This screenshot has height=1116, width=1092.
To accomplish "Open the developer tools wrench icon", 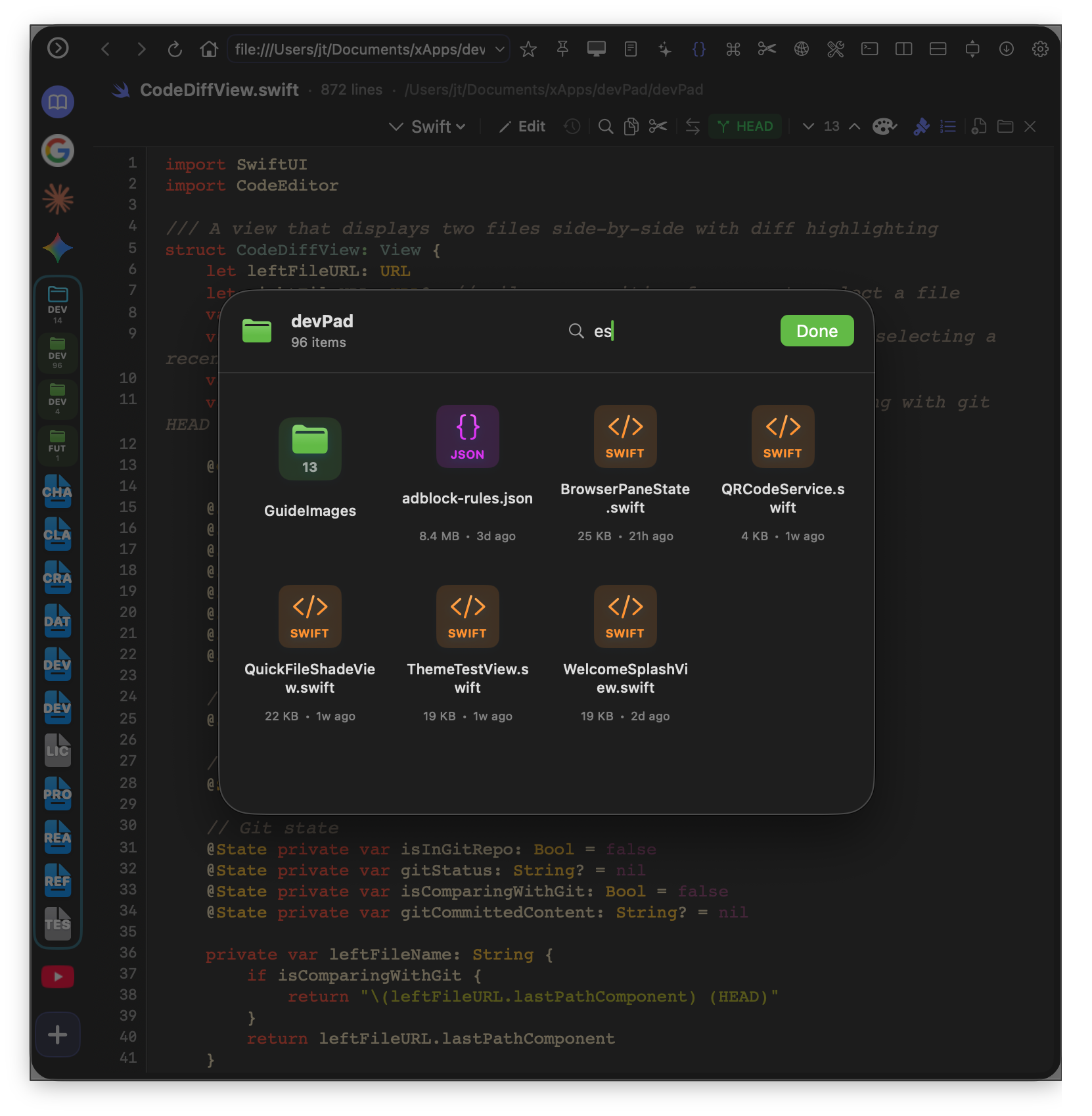I will click(x=836, y=49).
